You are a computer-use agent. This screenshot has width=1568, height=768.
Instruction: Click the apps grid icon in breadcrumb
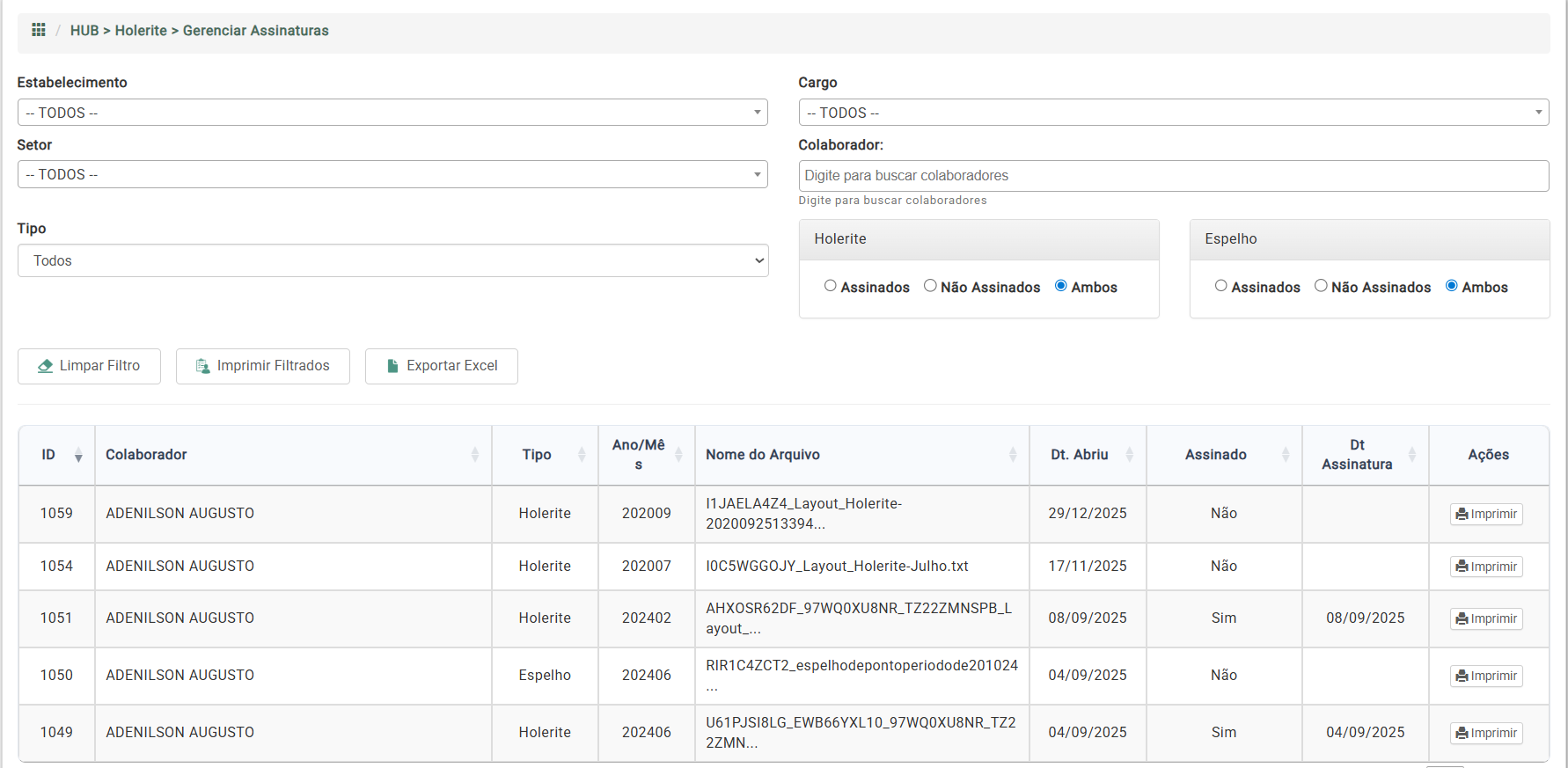[38, 30]
